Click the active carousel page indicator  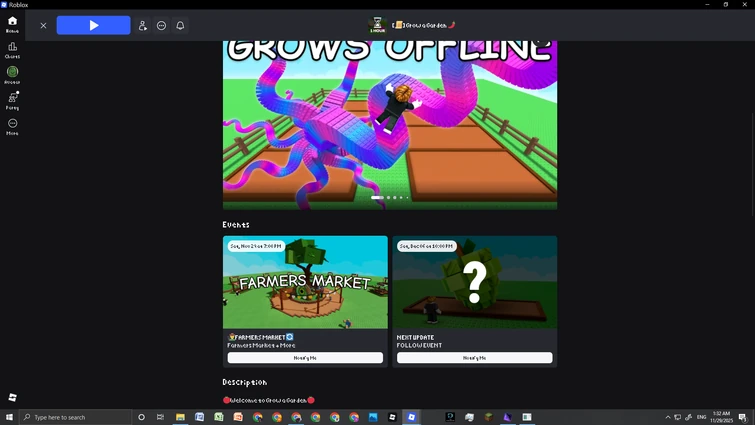coord(377,197)
